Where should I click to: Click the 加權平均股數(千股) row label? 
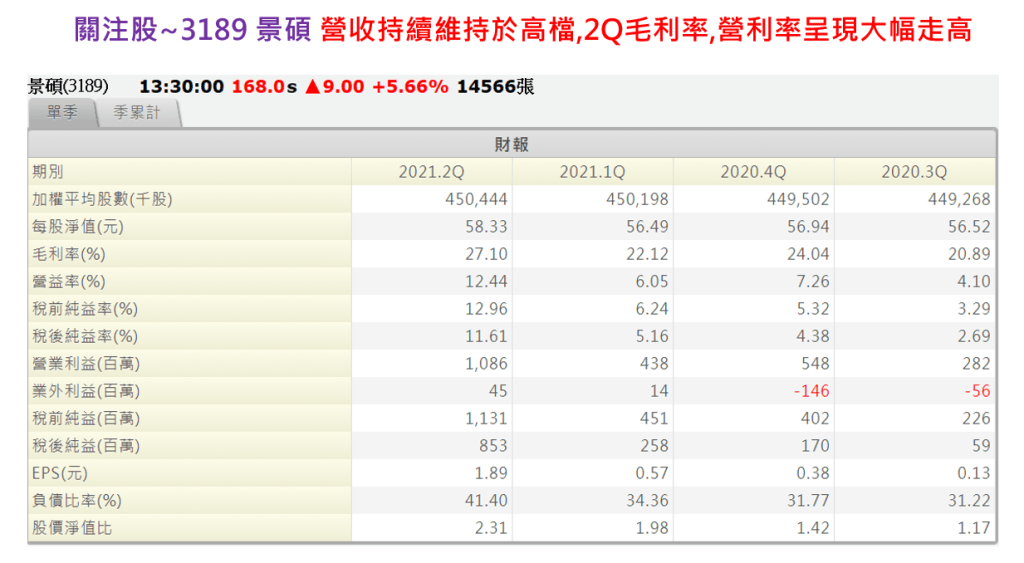tap(102, 200)
